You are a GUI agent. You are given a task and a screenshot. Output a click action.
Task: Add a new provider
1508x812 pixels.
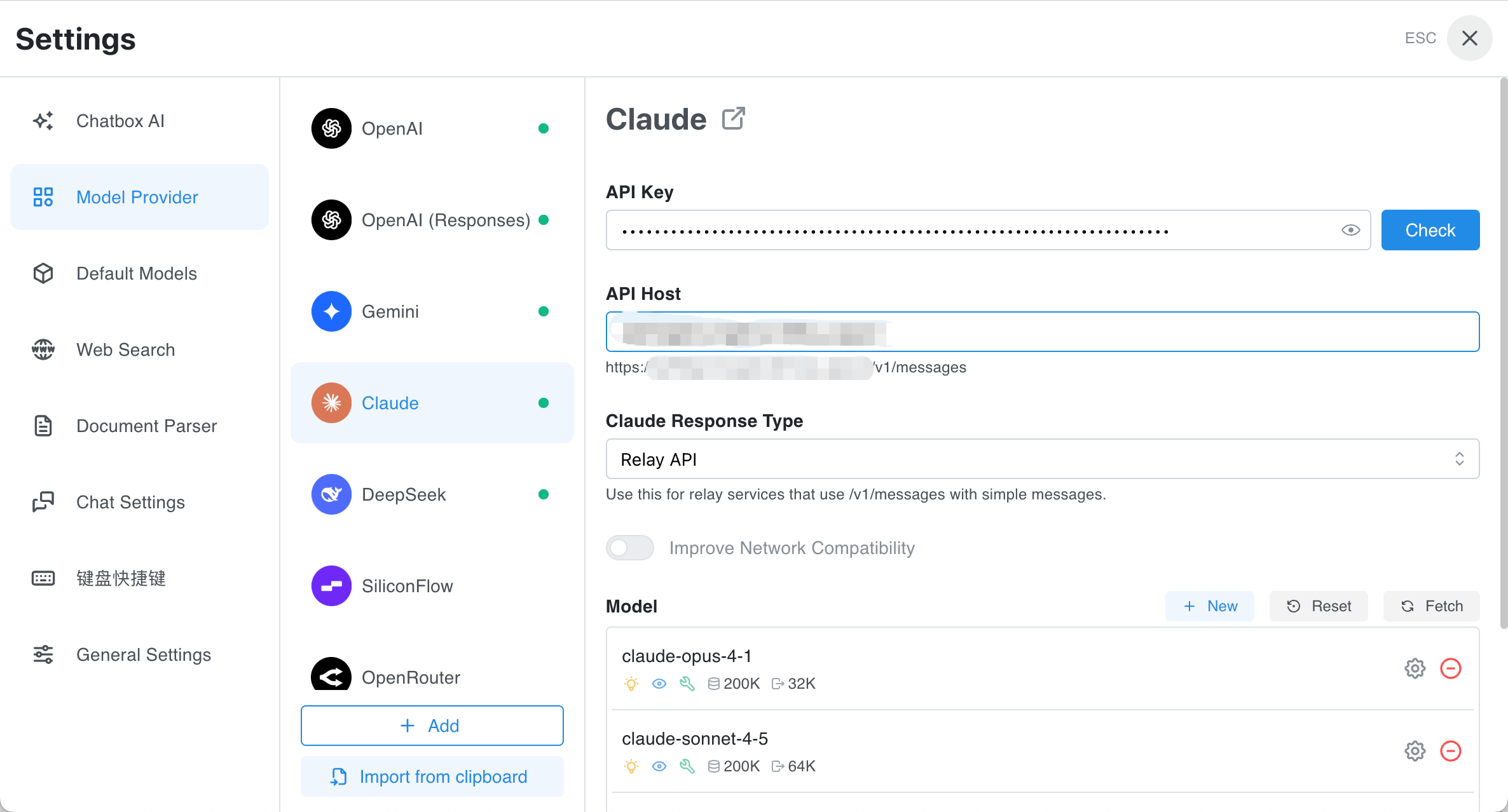click(432, 726)
